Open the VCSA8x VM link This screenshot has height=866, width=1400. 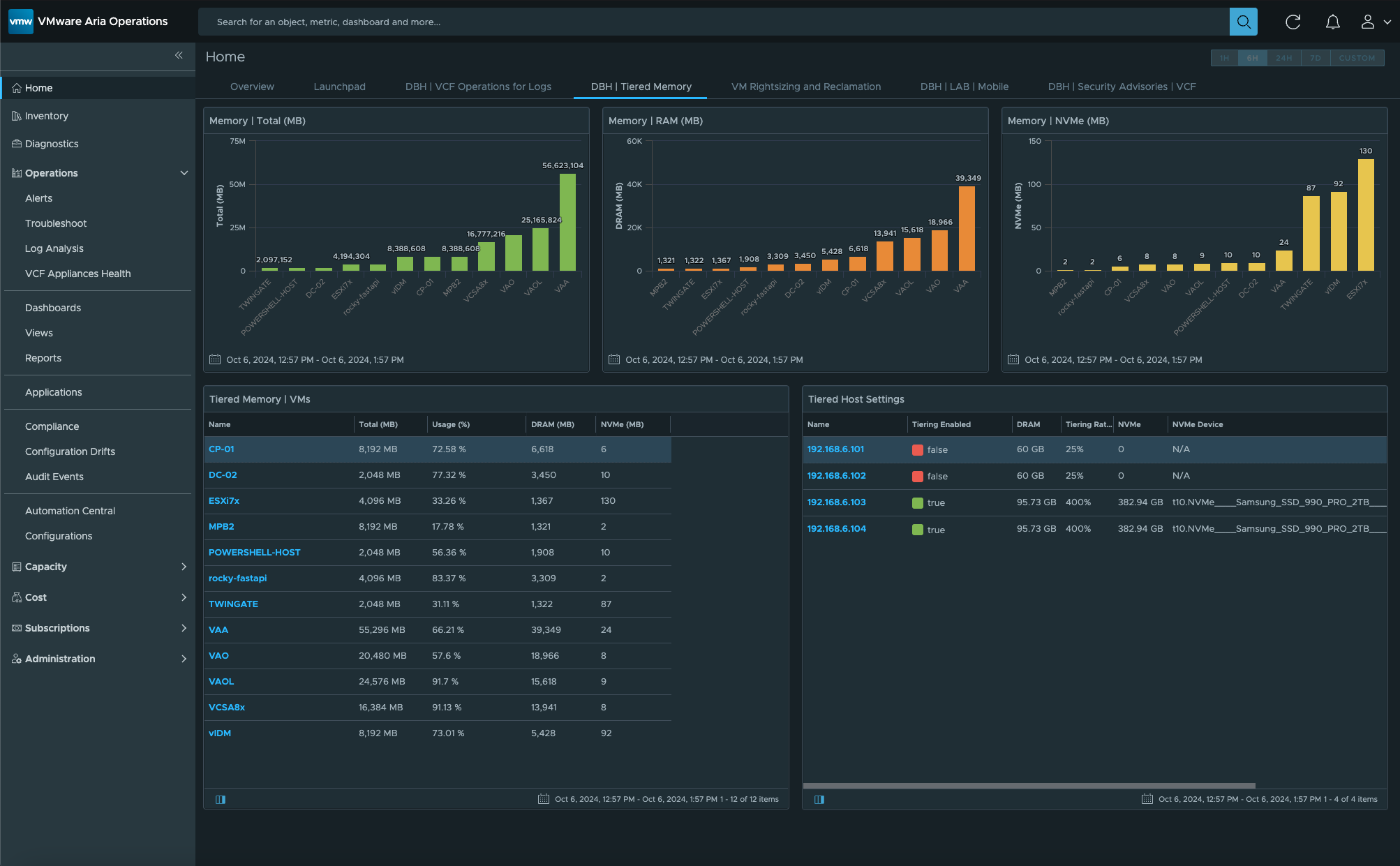(227, 707)
